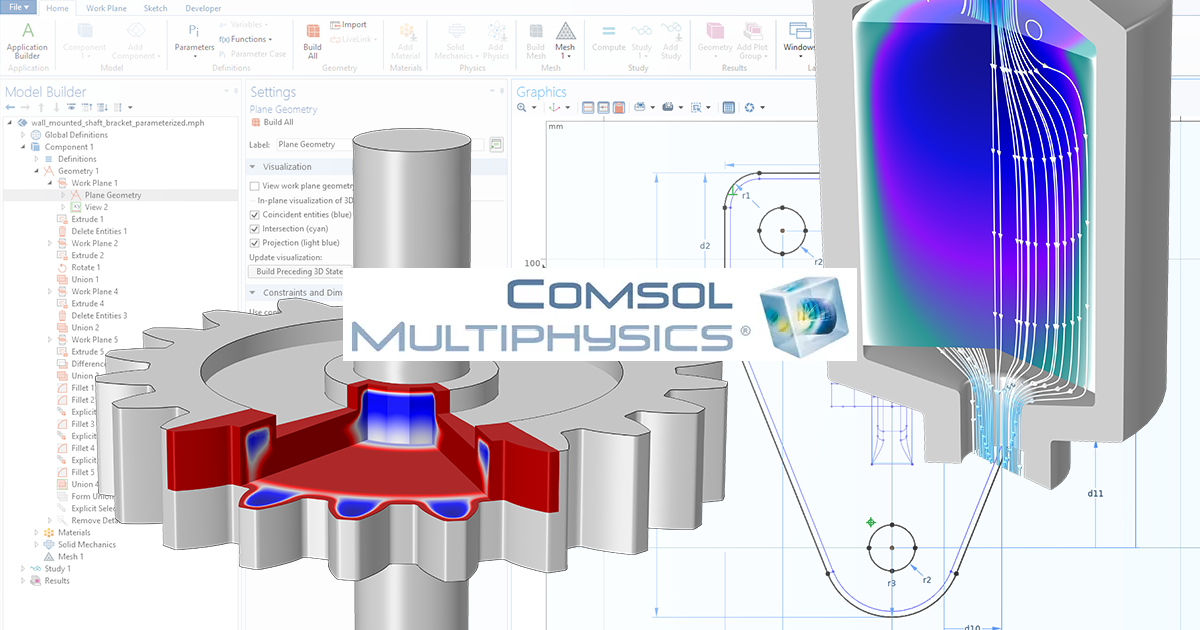
Task: Collapse the Constraints and Dimensions section
Action: [252, 293]
